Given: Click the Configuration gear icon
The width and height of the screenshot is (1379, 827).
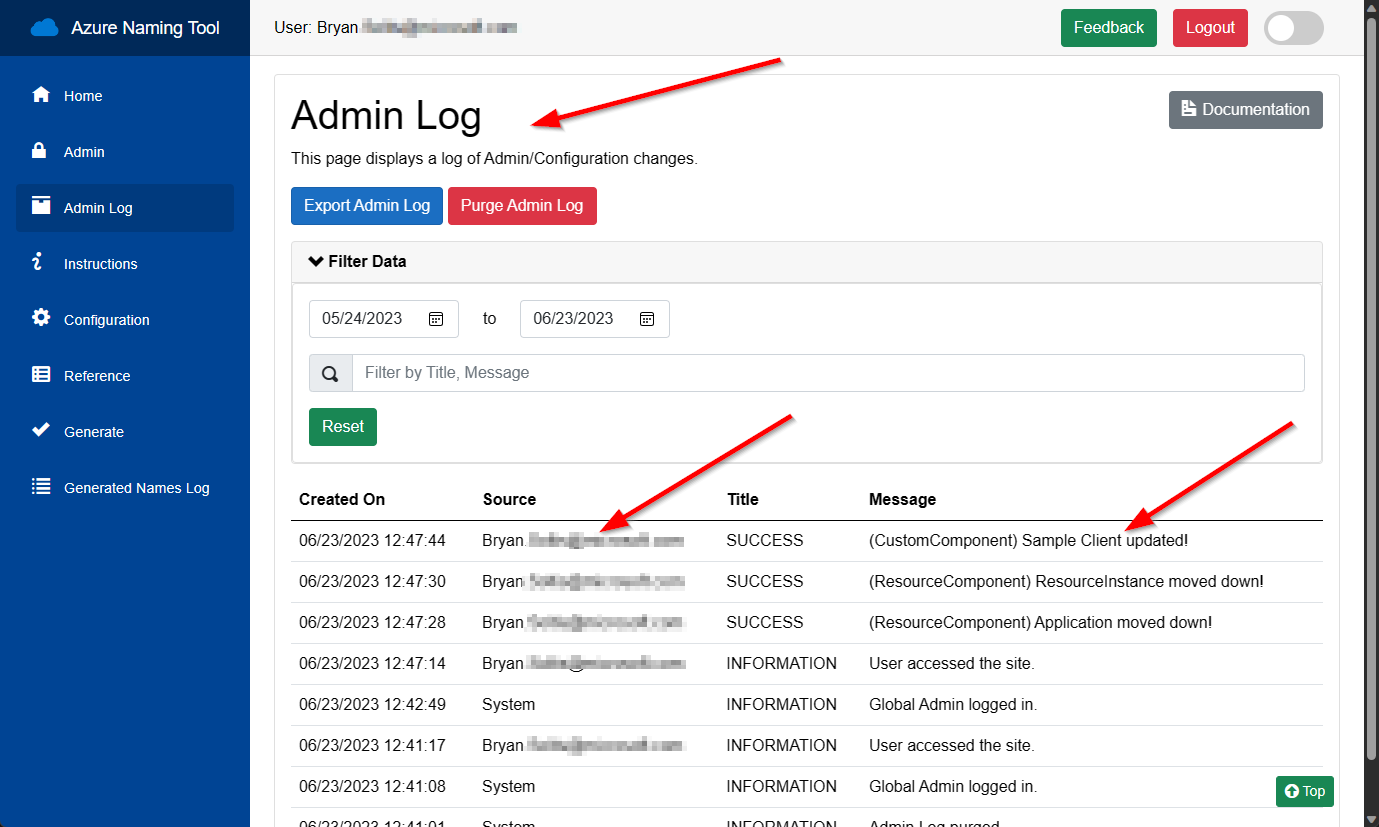Looking at the screenshot, I should point(41,318).
